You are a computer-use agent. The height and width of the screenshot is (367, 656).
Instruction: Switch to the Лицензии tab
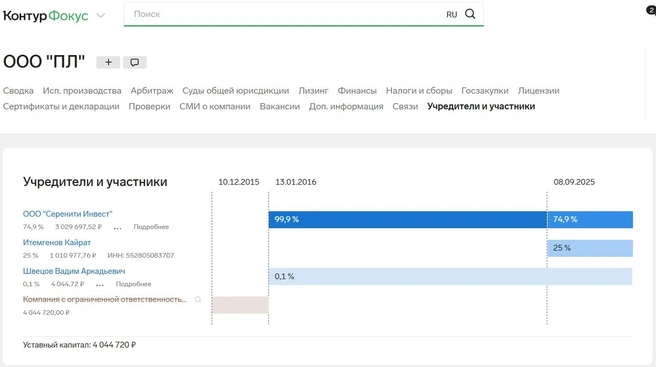point(538,90)
